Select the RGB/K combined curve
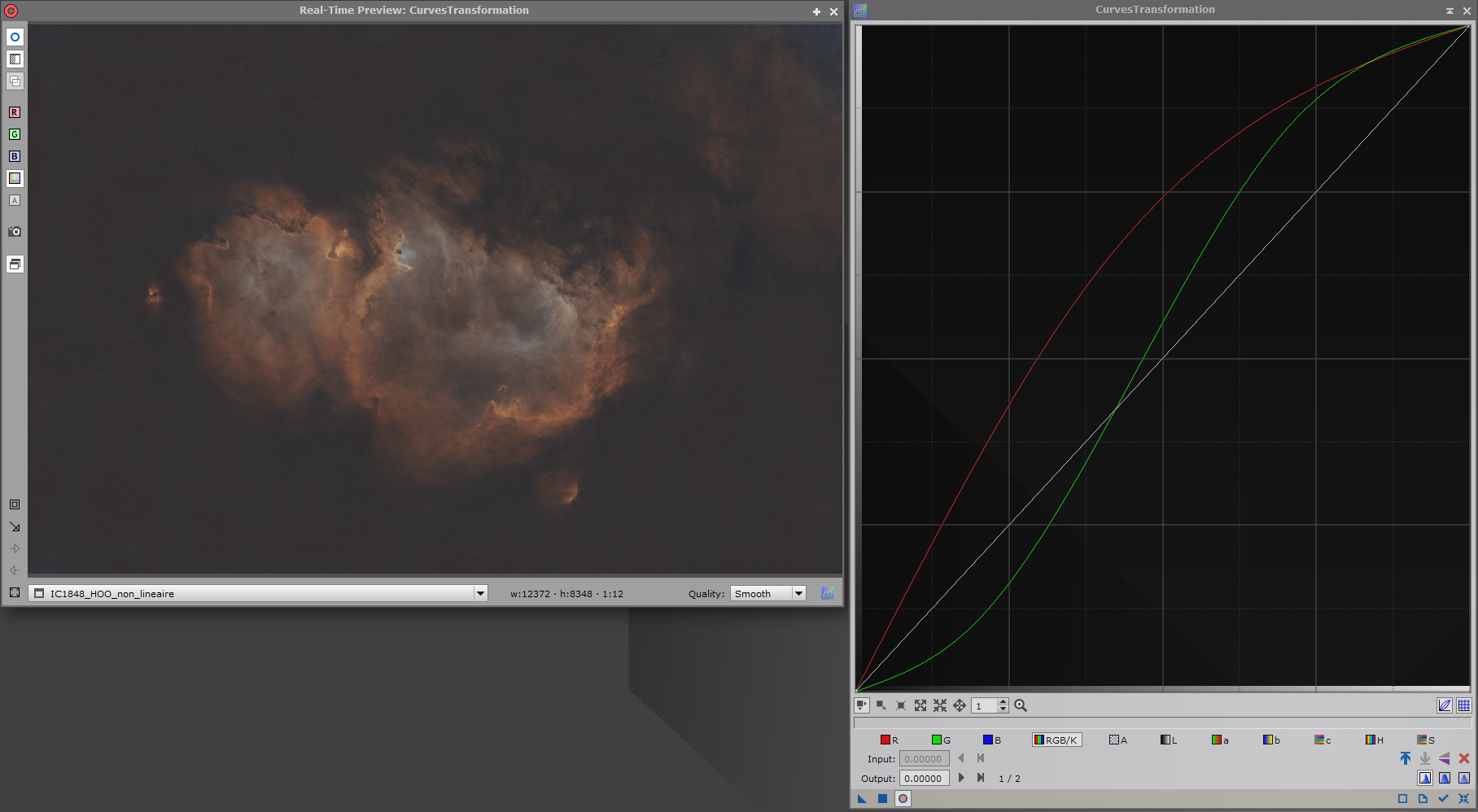The image size is (1478, 812). (x=1056, y=740)
